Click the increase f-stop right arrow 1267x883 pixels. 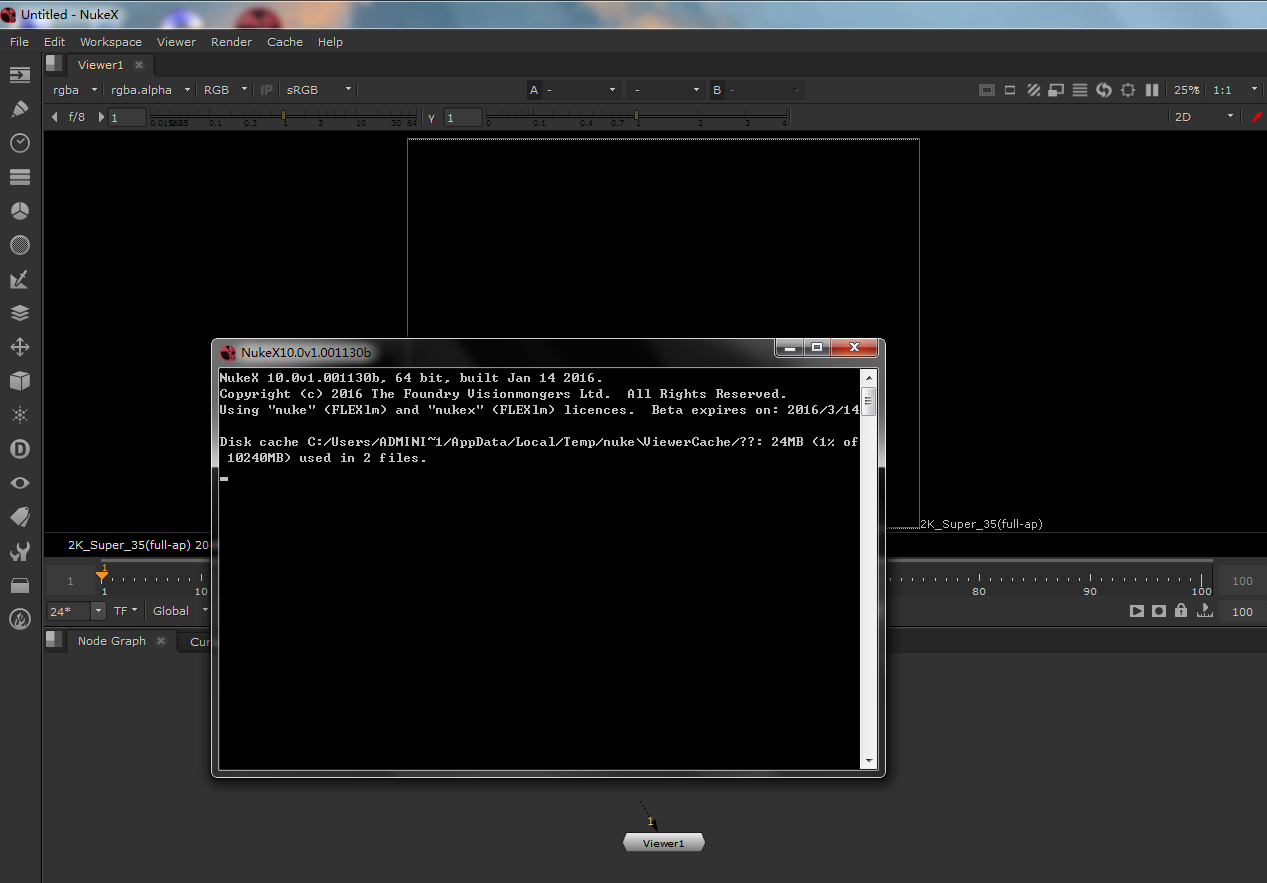(x=101, y=118)
